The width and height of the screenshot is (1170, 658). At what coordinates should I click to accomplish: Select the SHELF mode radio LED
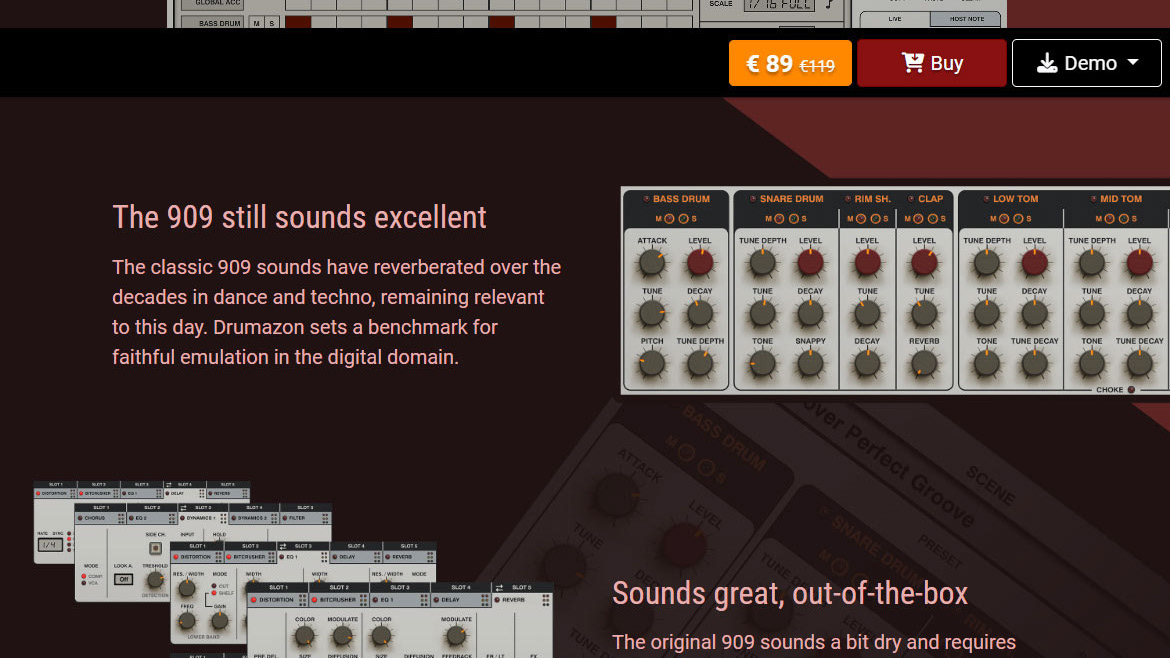(213, 593)
